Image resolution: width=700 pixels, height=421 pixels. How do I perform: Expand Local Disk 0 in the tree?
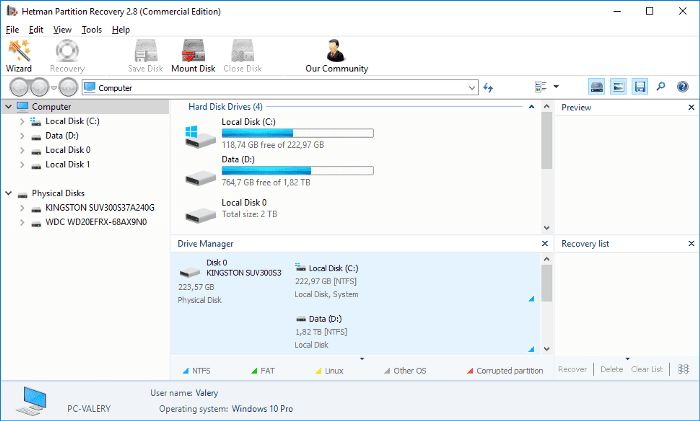click(x=22, y=150)
